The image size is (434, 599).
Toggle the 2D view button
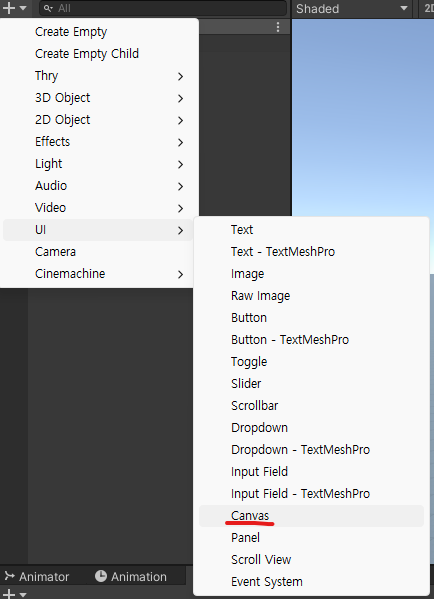428,8
